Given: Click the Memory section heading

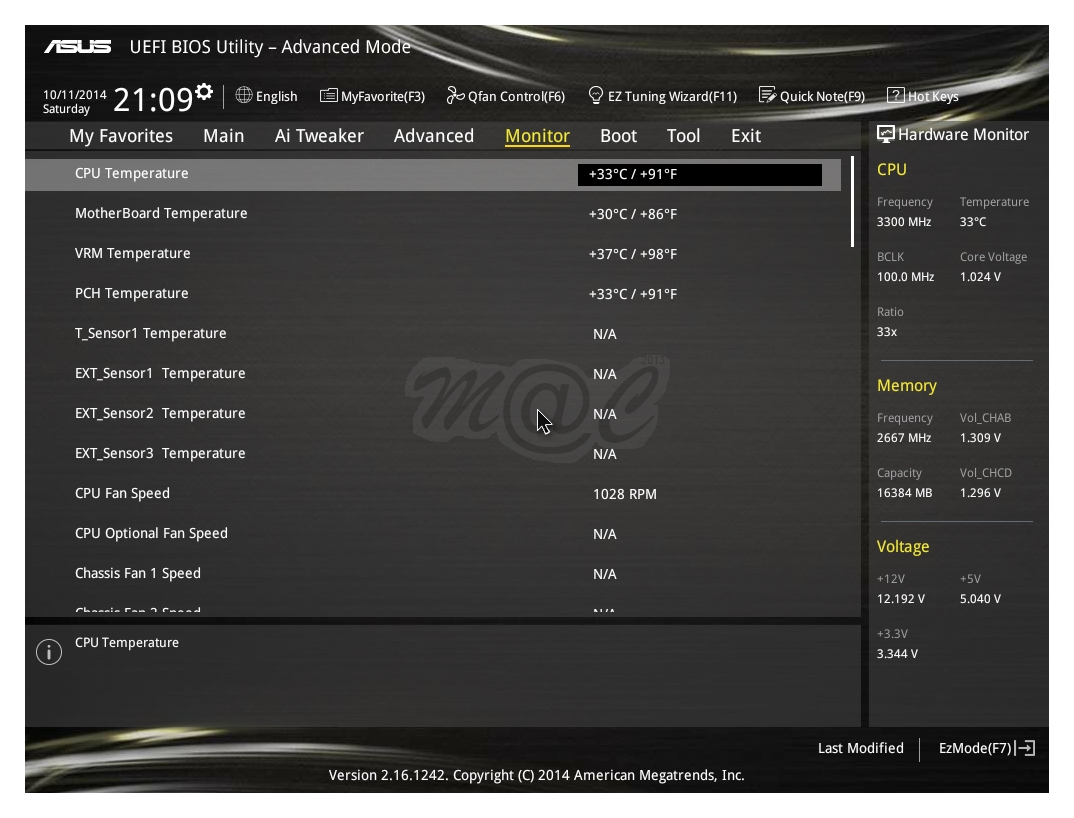Looking at the screenshot, I should tap(907, 386).
